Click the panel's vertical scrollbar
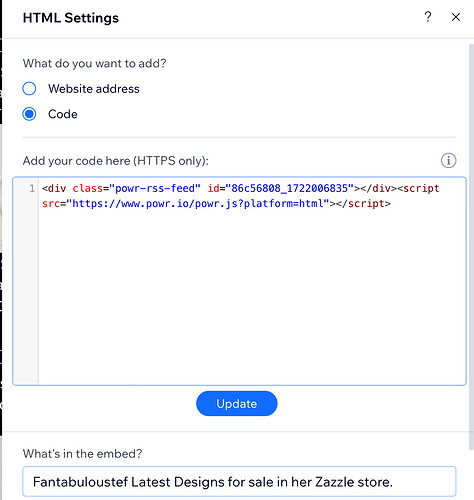 [471, 247]
